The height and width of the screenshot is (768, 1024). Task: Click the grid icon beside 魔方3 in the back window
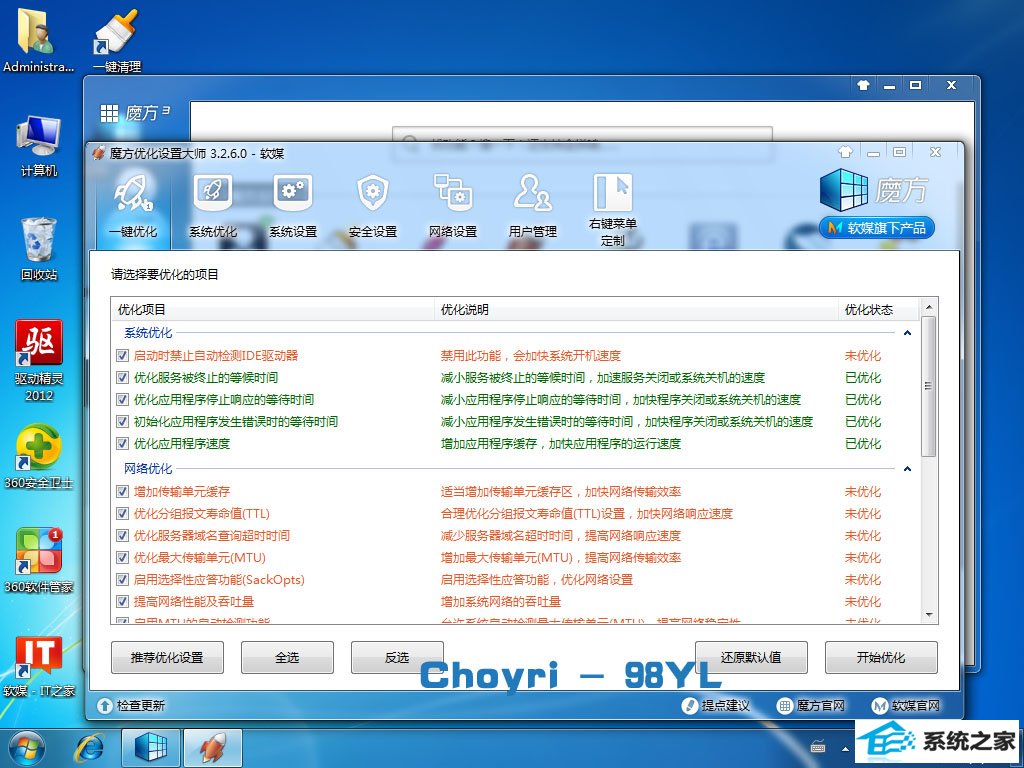coord(109,114)
